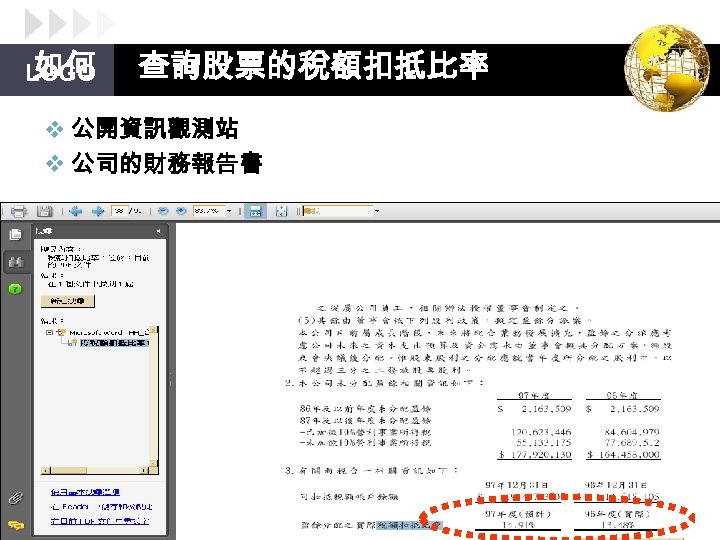
Task: Open the paperclip attachments panel icon
Action: tap(16, 498)
